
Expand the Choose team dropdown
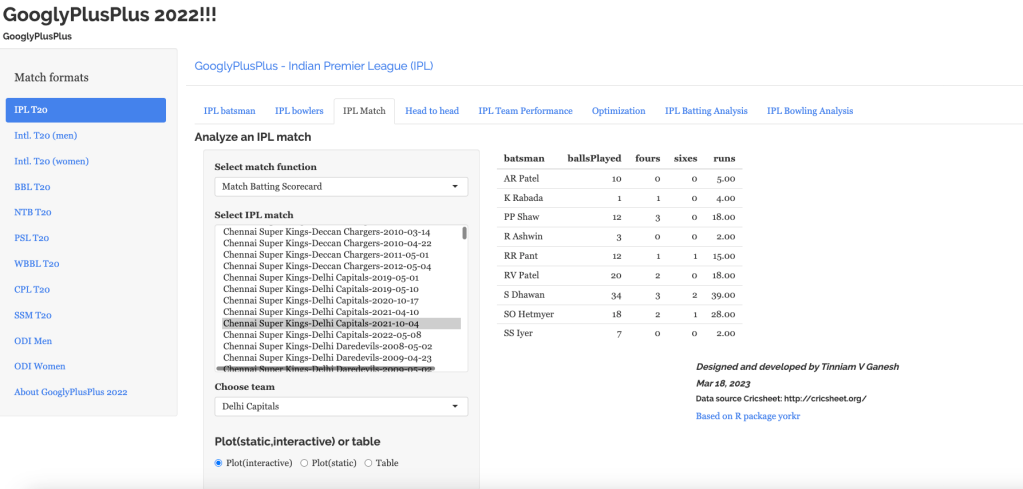(x=341, y=407)
